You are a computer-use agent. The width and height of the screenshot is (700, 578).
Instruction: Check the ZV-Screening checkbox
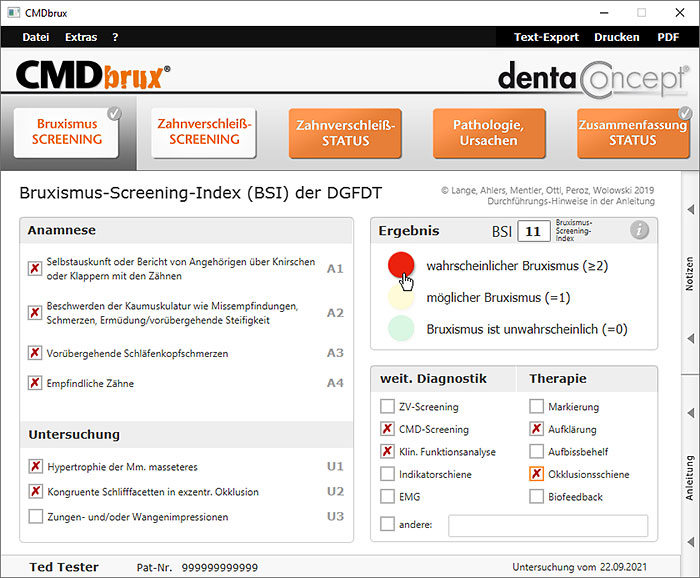(x=387, y=406)
